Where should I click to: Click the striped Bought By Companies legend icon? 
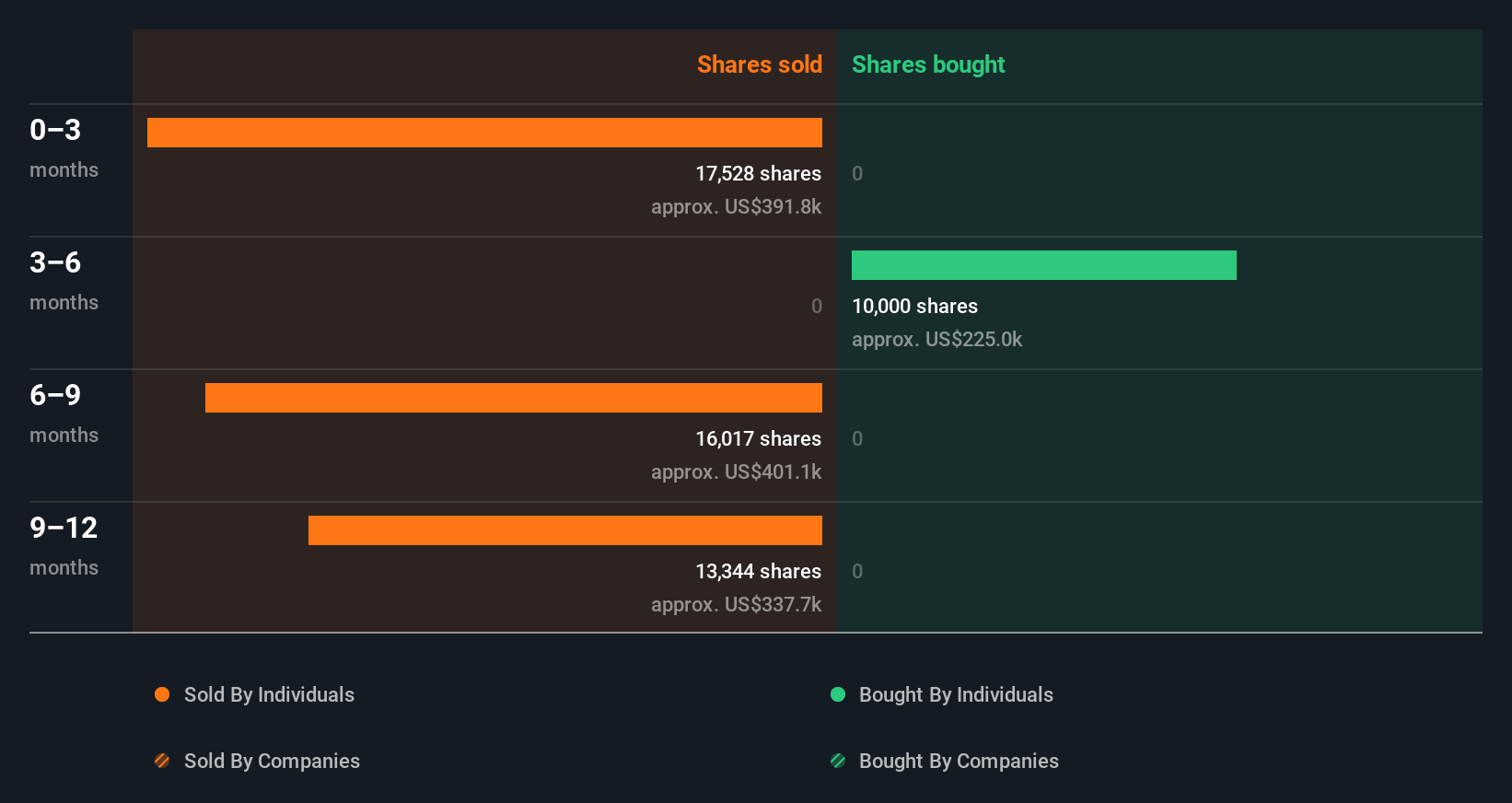coord(838,761)
